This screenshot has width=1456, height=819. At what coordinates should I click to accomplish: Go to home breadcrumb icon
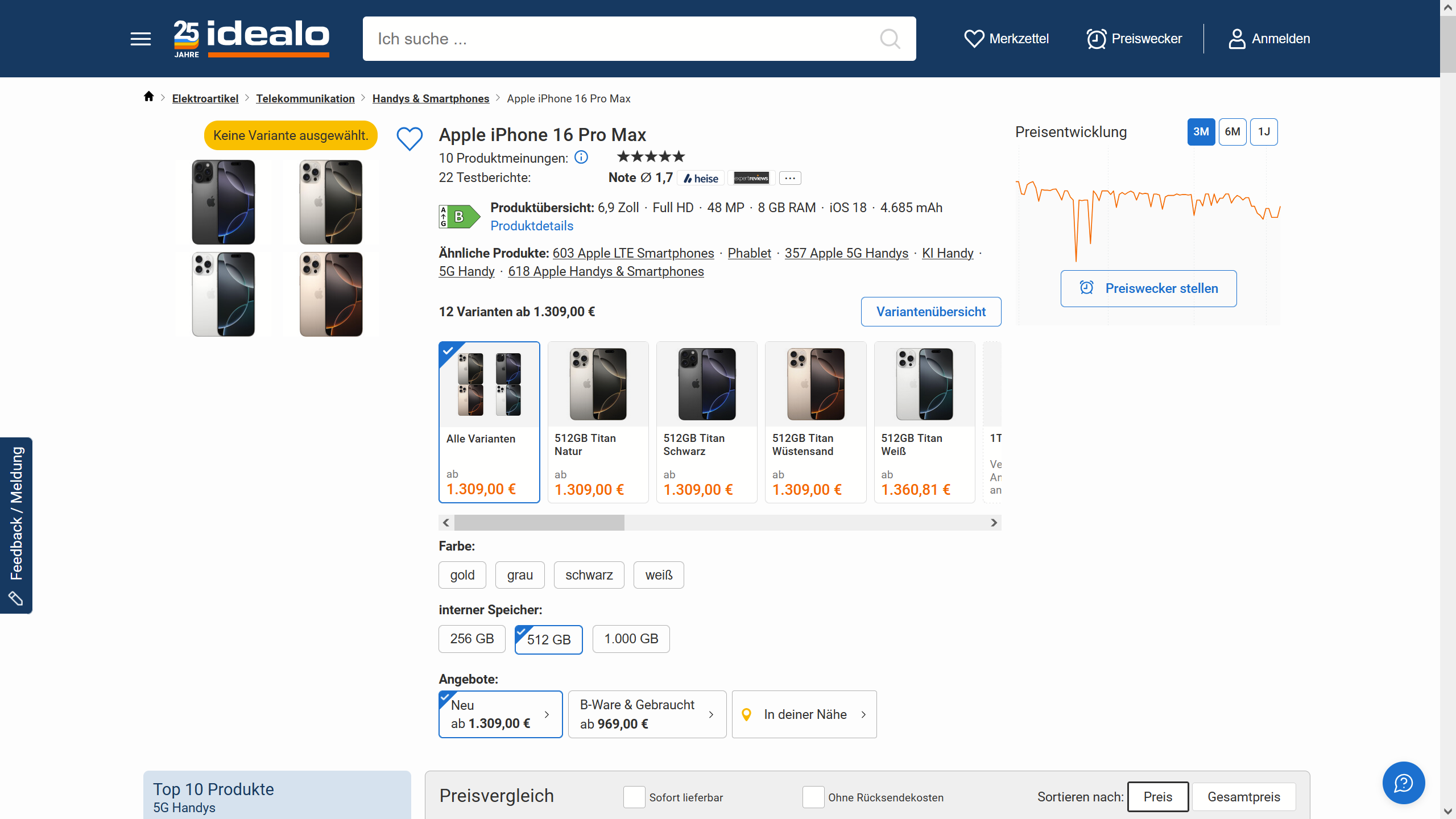tap(148, 97)
